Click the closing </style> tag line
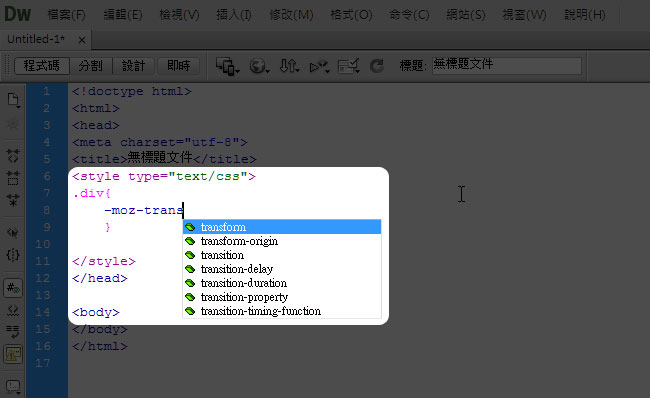Image resolution: width=650 pixels, height=398 pixels. pos(104,261)
